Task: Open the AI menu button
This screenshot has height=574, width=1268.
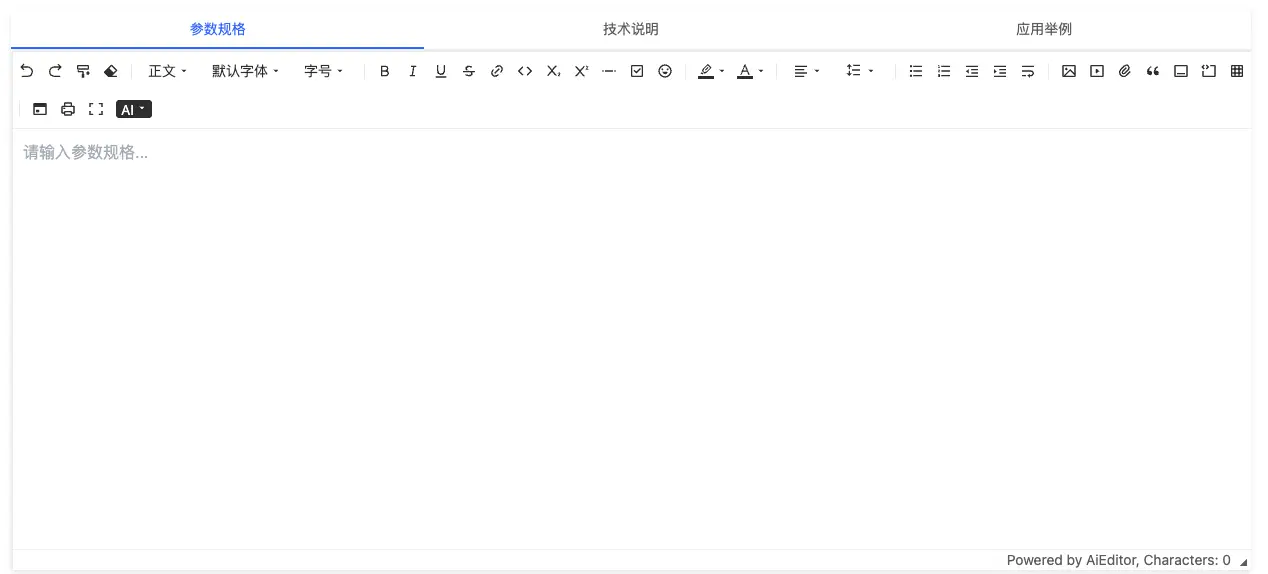Action: pos(134,110)
